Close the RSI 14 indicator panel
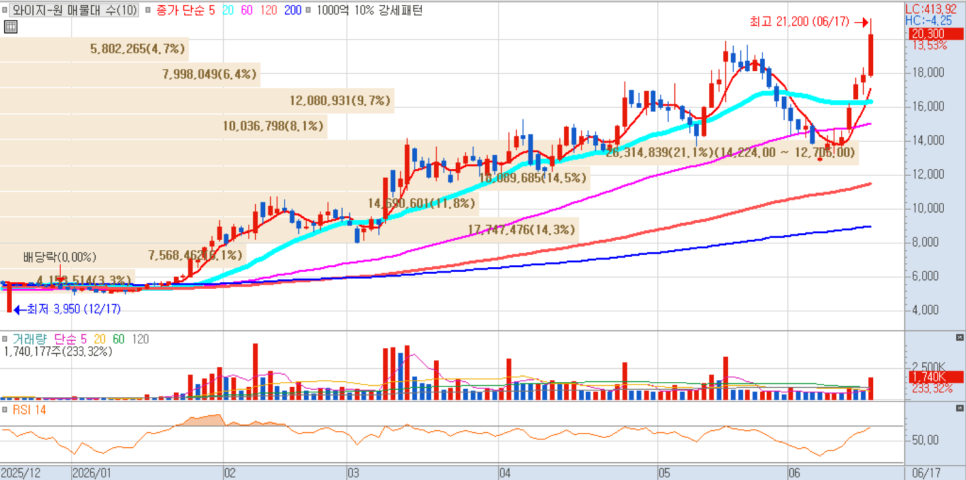The height and width of the screenshot is (480, 966). coord(959,409)
